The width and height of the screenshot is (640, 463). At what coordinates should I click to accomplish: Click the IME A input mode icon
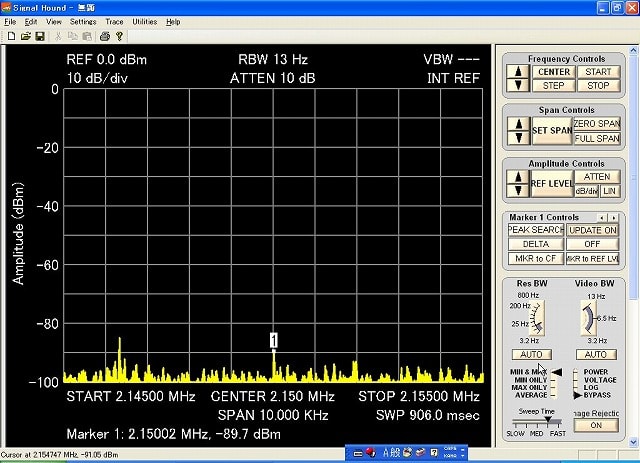[x=385, y=452]
